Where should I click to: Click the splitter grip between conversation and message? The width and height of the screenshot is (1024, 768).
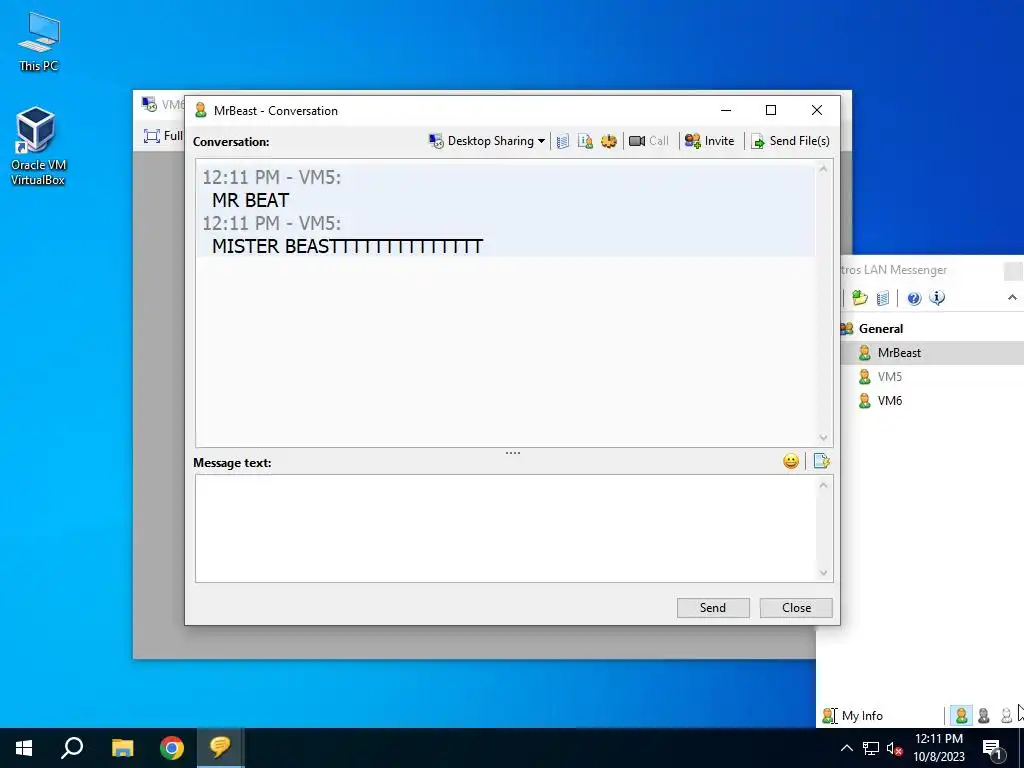click(x=513, y=453)
